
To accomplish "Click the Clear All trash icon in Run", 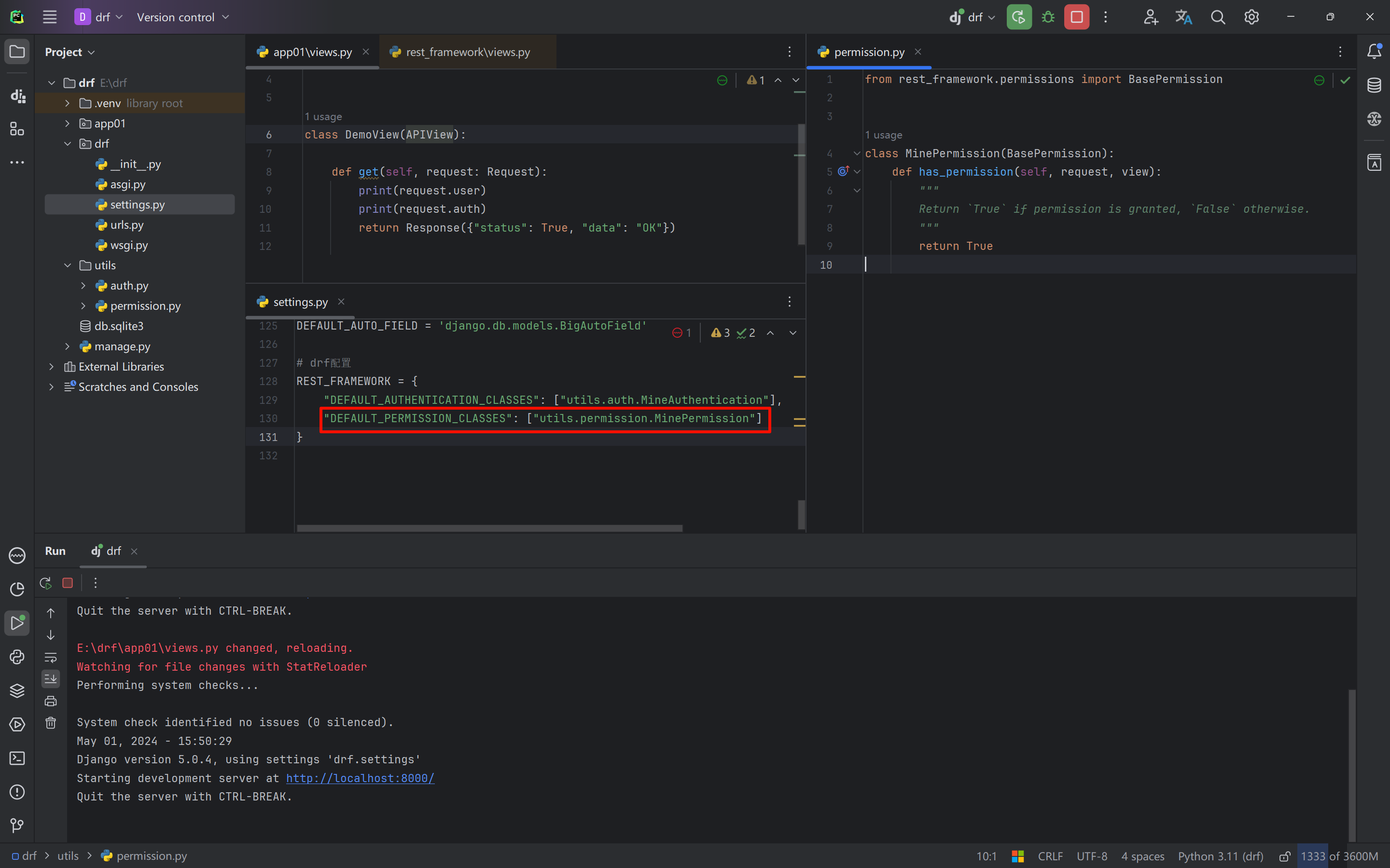I will 51,723.
